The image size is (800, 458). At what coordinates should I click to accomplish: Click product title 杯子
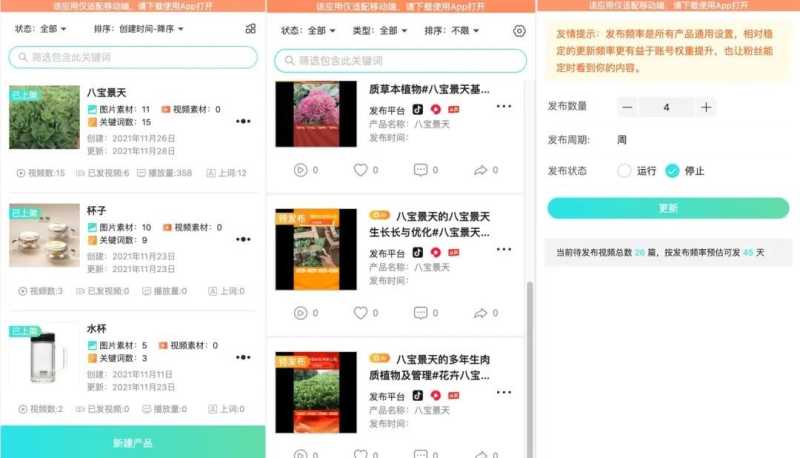click(96, 210)
